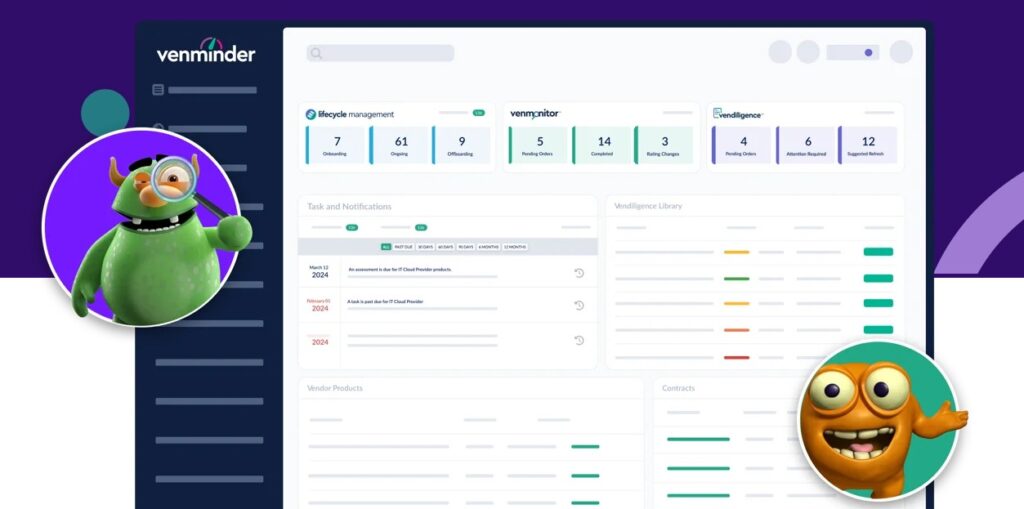1024x509 pixels.
Task: Click history clock icon on March 12 task
Action: click(x=579, y=273)
